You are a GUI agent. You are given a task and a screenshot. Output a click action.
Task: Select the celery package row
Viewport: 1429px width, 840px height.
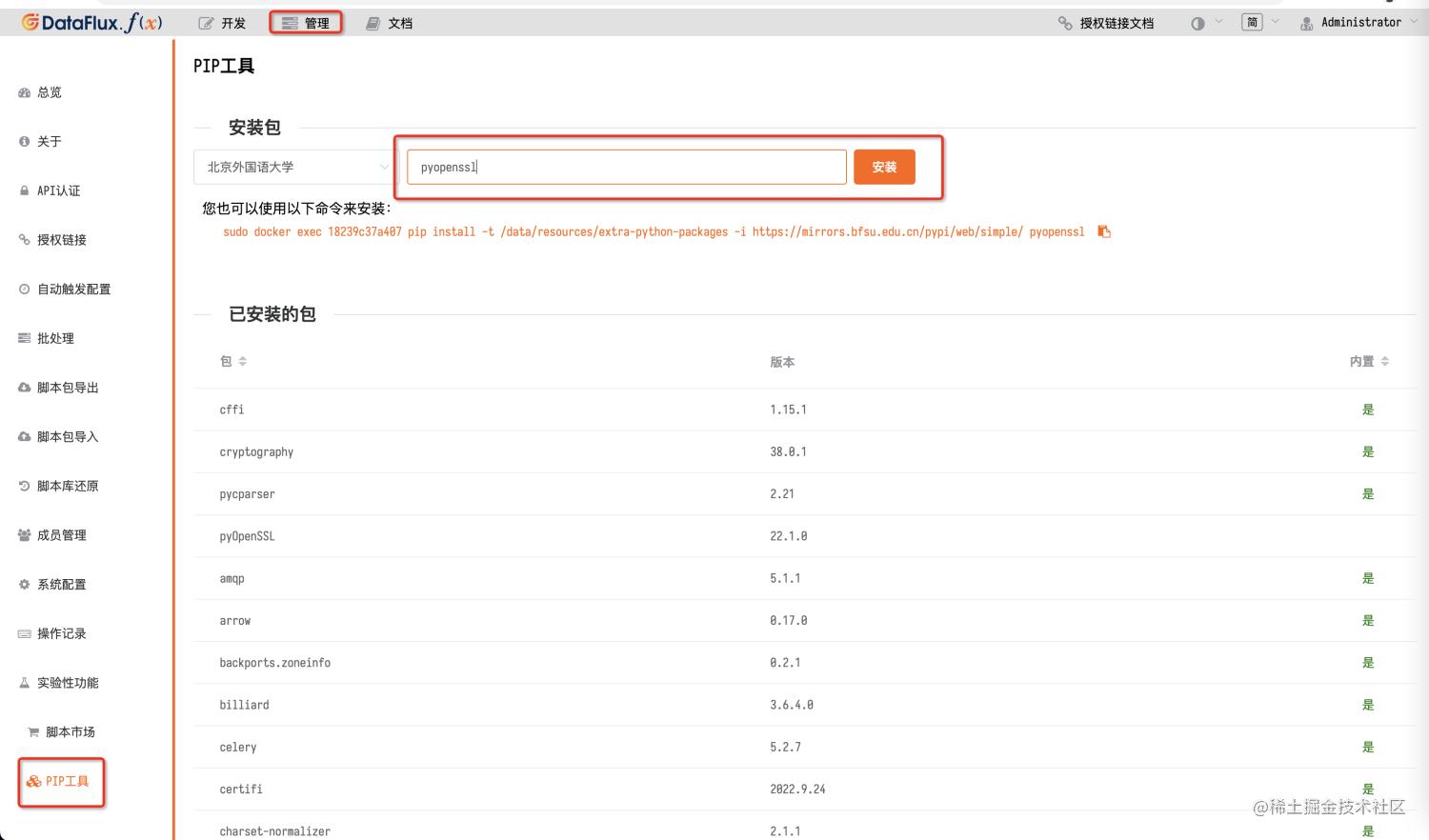(x=805, y=747)
